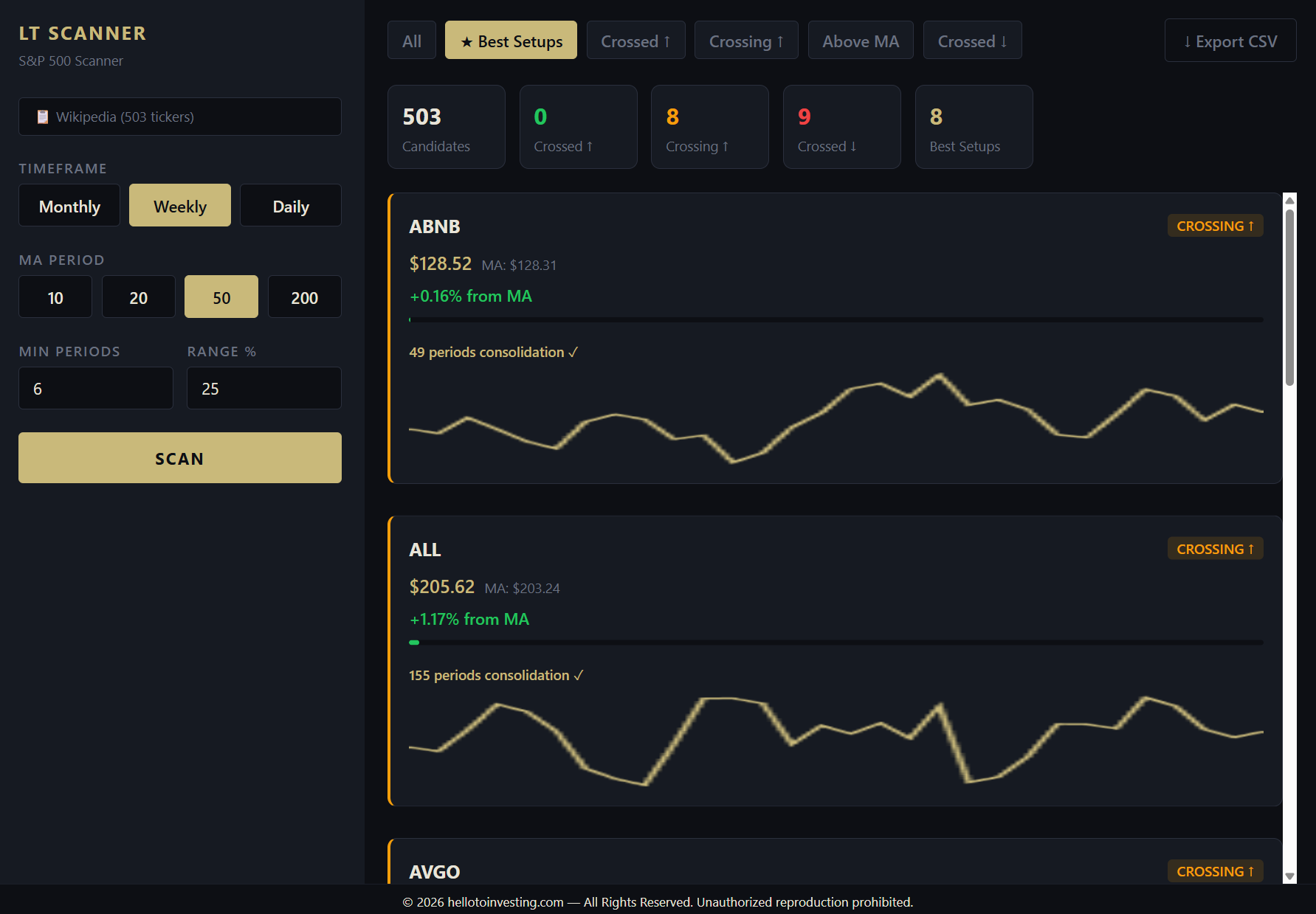1316x914 pixels.
Task: Choose the Weekly timeframe
Action: click(x=180, y=206)
